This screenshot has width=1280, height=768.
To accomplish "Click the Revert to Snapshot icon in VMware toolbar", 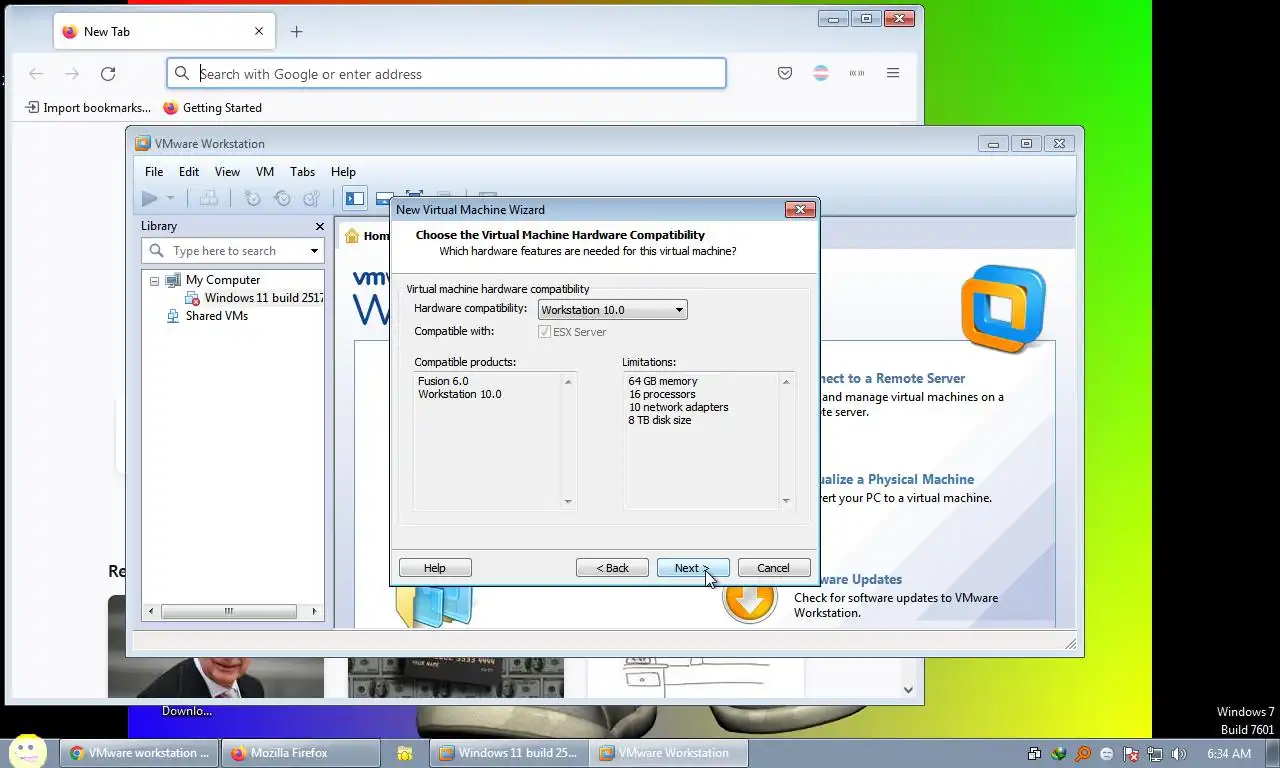I will 282,199.
